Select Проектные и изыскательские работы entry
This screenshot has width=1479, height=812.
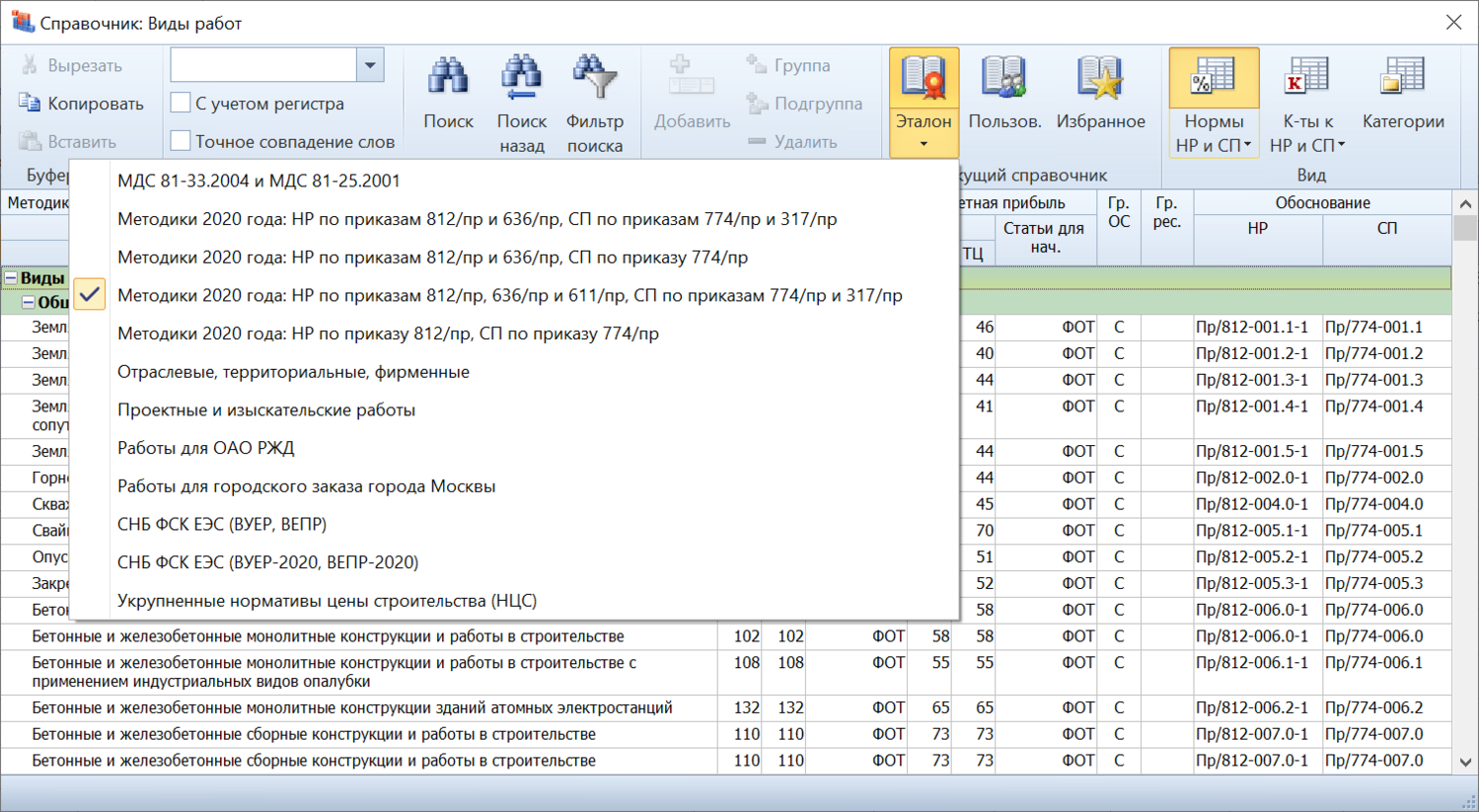click(265, 409)
